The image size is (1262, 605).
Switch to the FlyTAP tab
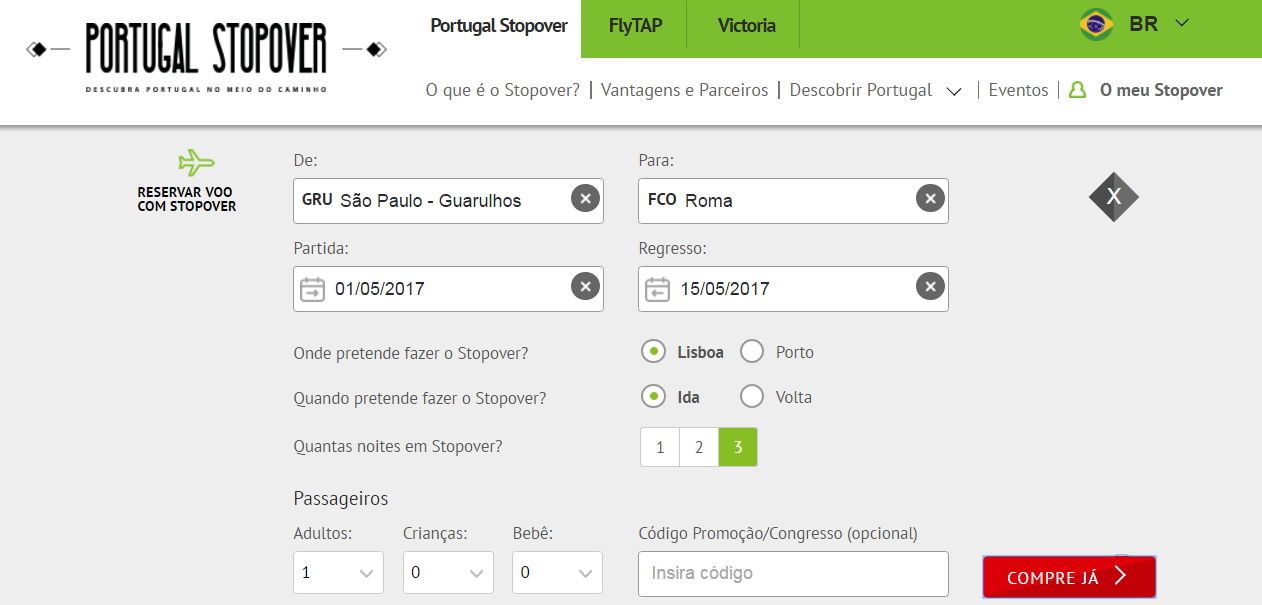635,26
